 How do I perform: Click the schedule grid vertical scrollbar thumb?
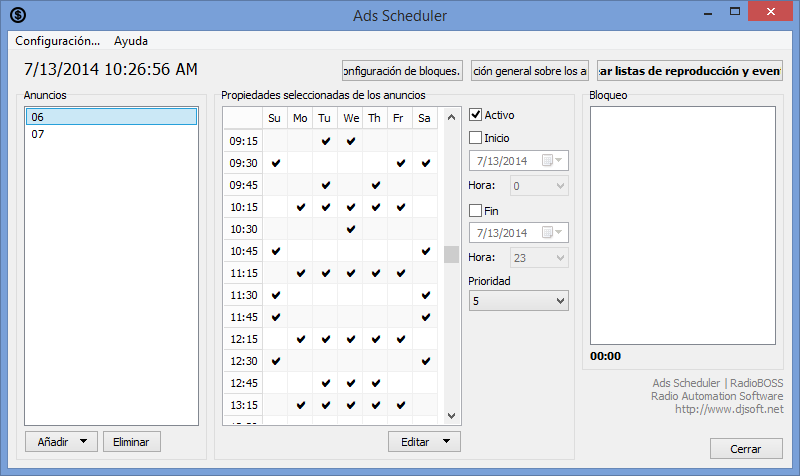(451, 254)
